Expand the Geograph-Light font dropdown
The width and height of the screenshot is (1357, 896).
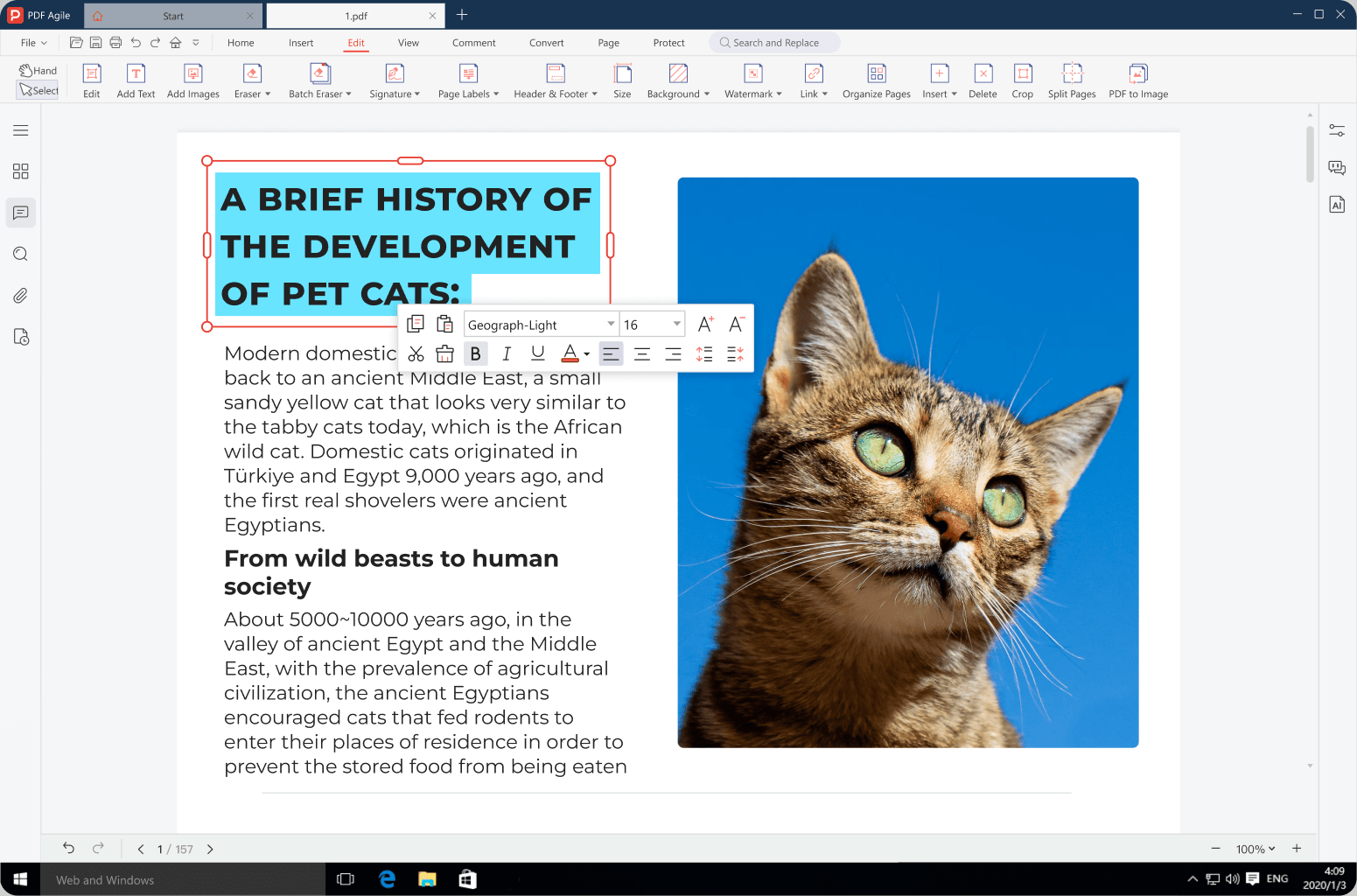point(610,325)
